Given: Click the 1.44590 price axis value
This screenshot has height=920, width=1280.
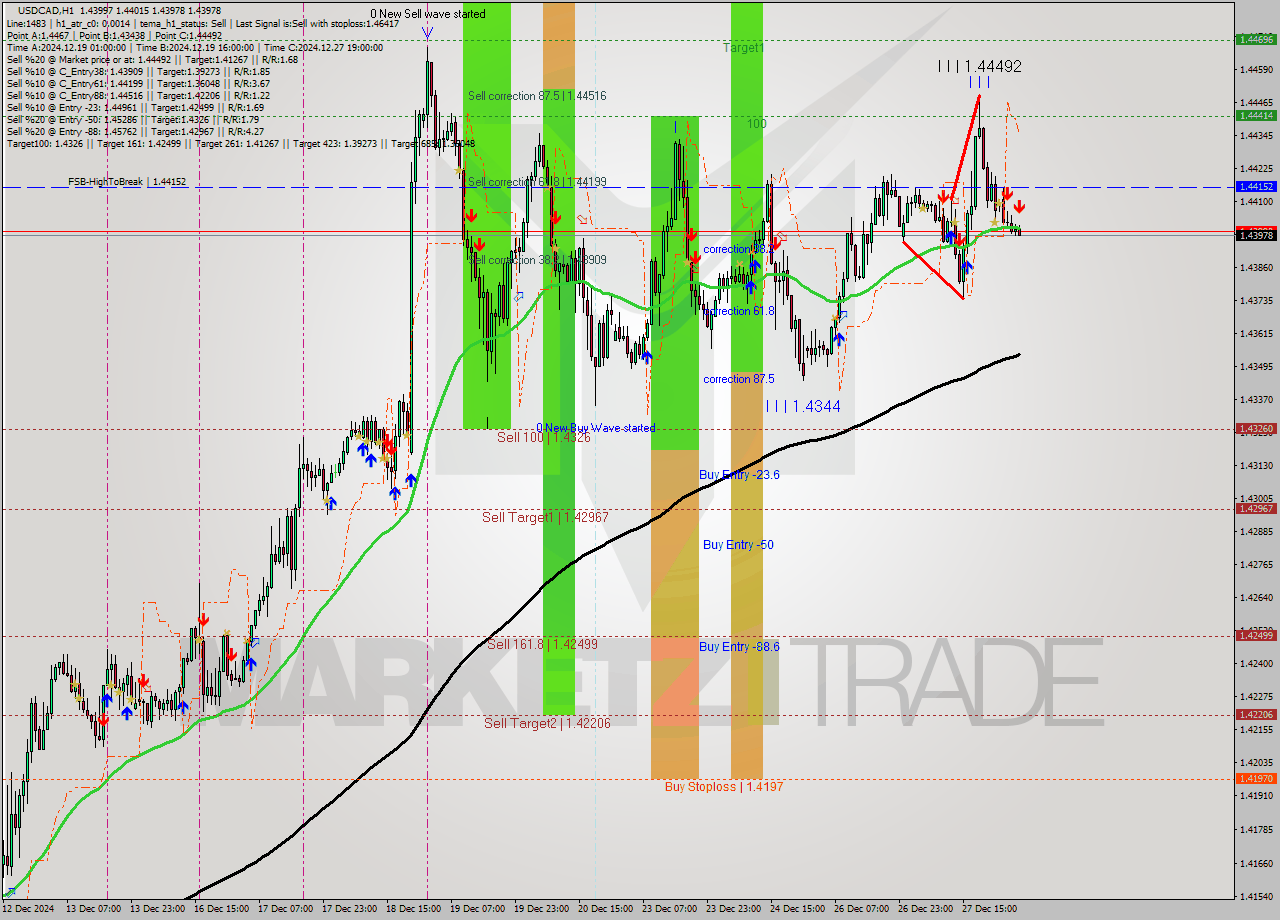Looking at the screenshot, I should pyautogui.click(x=1256, y=69).
